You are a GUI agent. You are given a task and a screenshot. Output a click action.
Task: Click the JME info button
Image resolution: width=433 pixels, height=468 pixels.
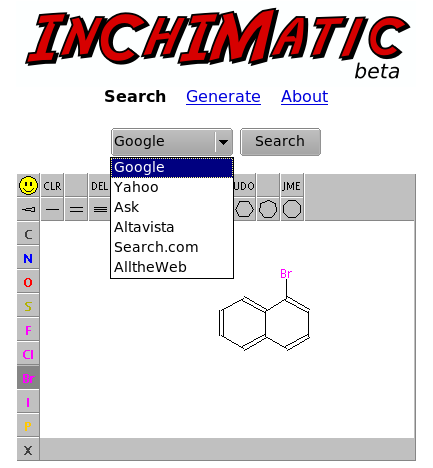[292, 186]
